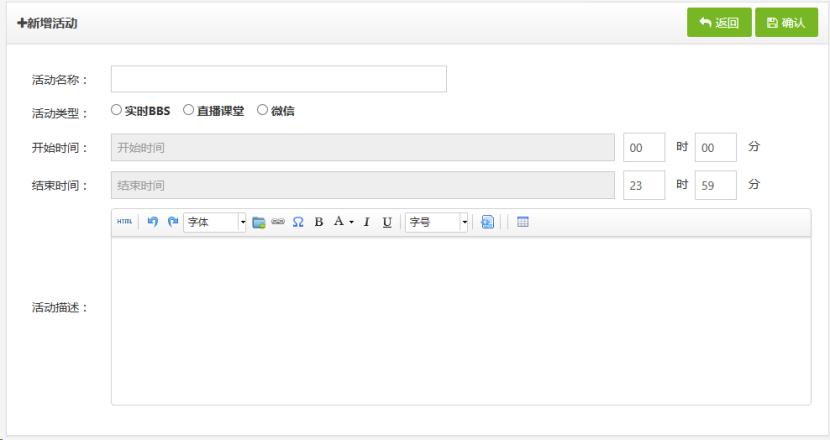Open the 结束时间 date field
Image resolution: width=830 pixels, height=440 pixels.
click(x=363, y=185)
